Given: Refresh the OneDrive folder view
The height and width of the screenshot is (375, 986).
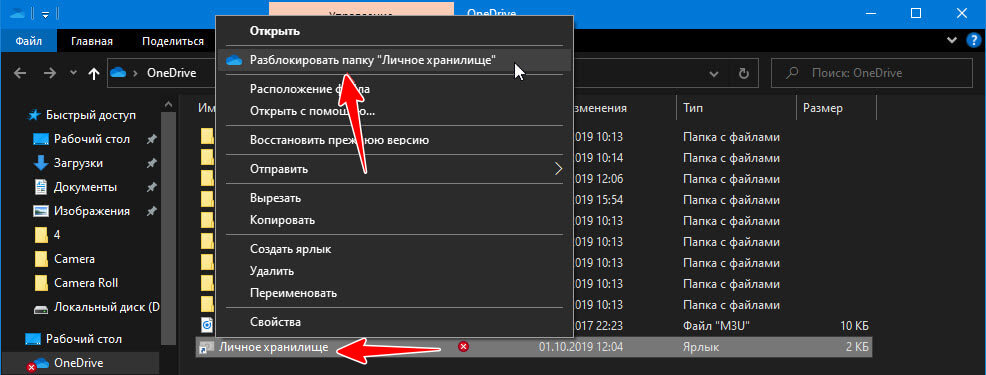Looking at the screenshot, I should click(744, 73).
